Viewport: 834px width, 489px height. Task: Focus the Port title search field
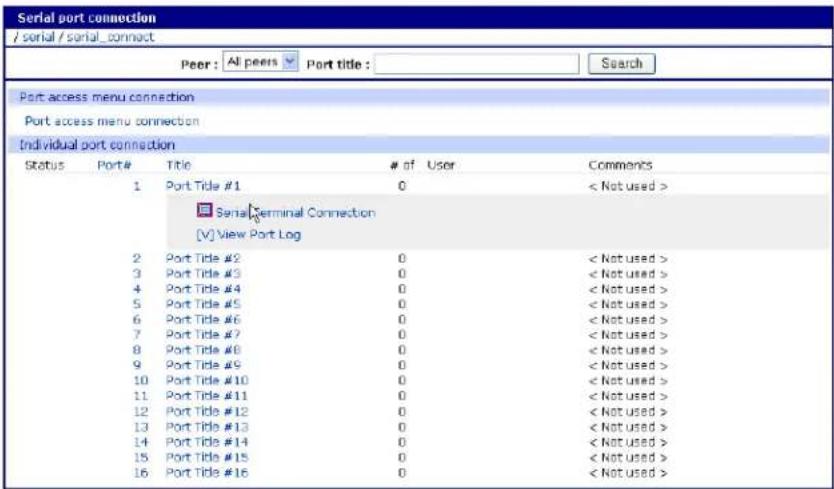pyautogui.click(x=477, y=64)
